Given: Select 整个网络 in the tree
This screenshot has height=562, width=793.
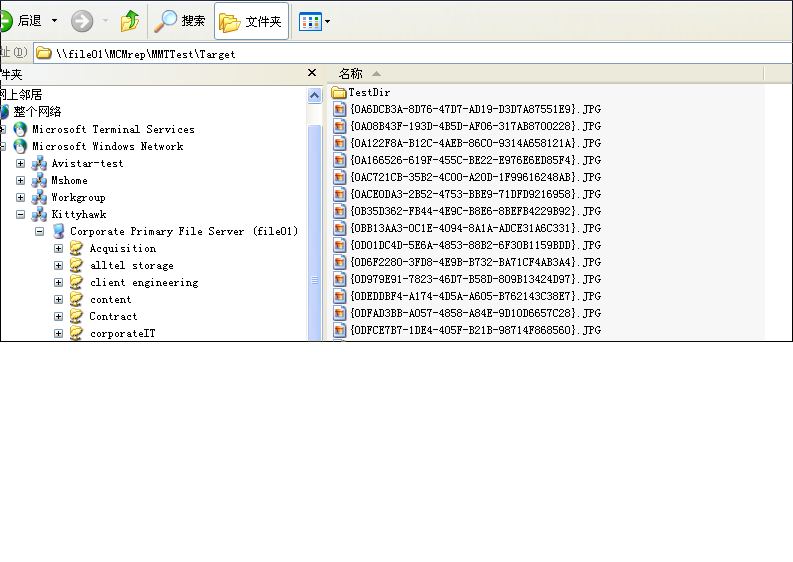Looking at the screenshot, I should pyautogui.click(x=37, y=112).
